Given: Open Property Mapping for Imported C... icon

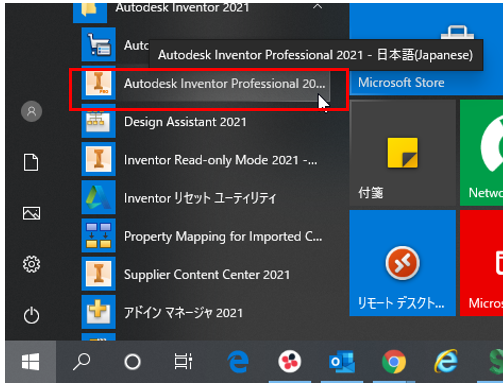Looking at the screenshot, I should pyautogui.click(x=99, y=236).
